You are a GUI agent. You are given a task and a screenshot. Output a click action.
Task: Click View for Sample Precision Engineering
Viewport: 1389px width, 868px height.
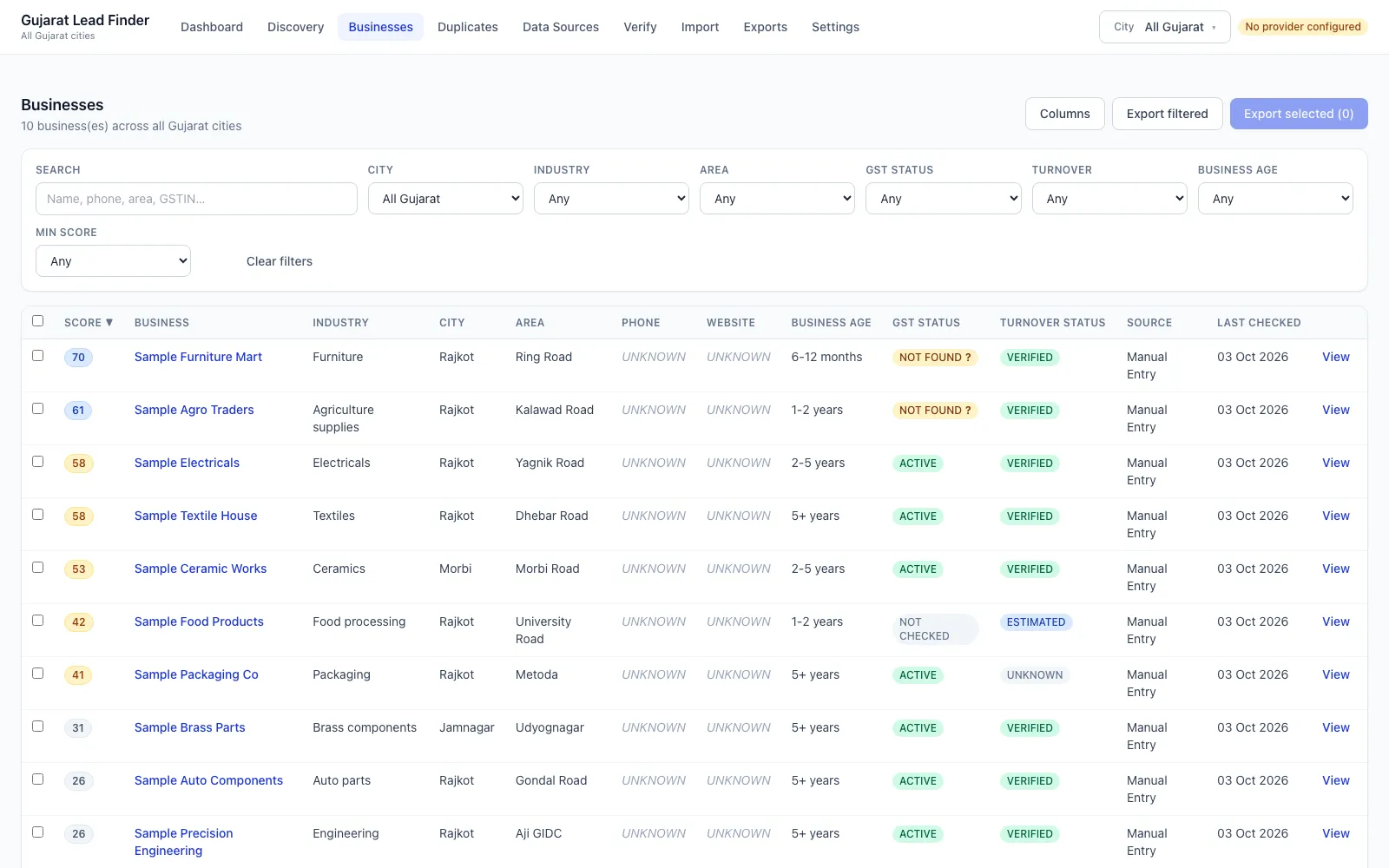coord(1335,833)
